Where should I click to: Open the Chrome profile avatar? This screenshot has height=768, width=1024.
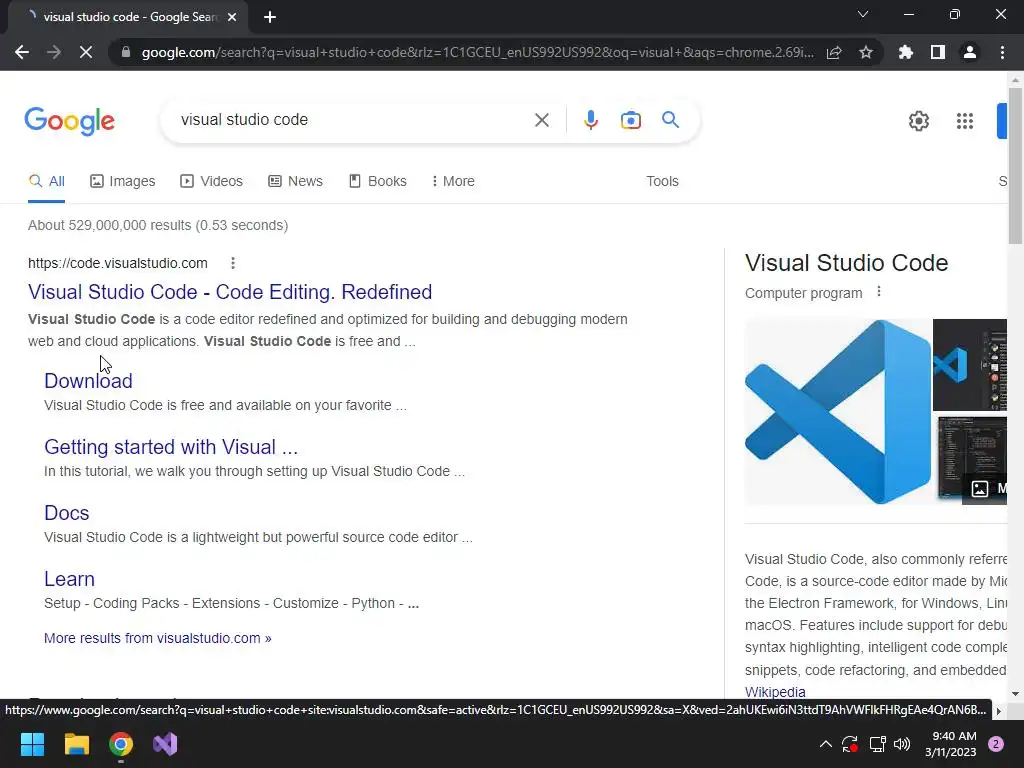(x=970, y=52)
